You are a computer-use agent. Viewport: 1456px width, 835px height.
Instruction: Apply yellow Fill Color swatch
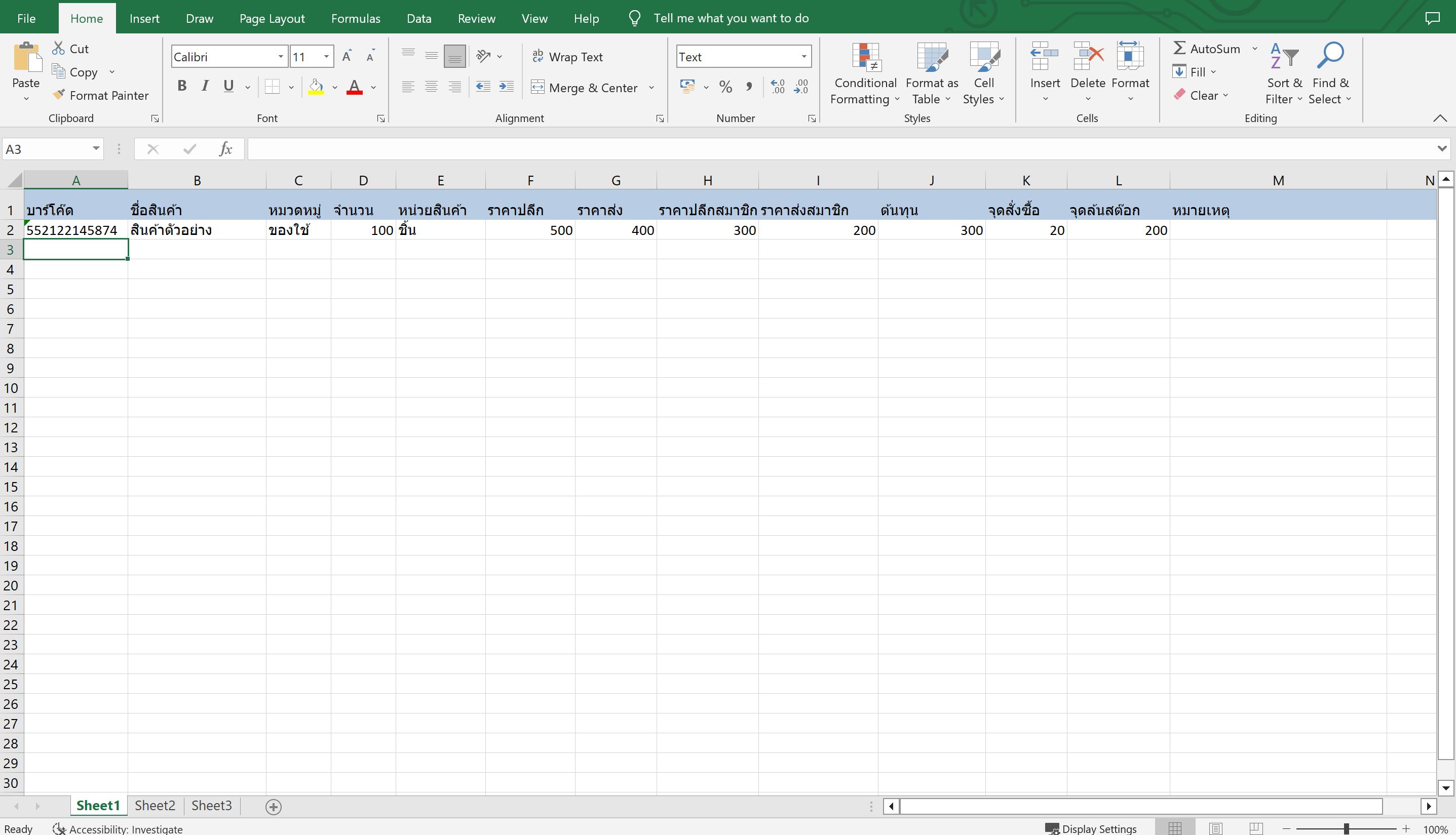coord(316,87)
